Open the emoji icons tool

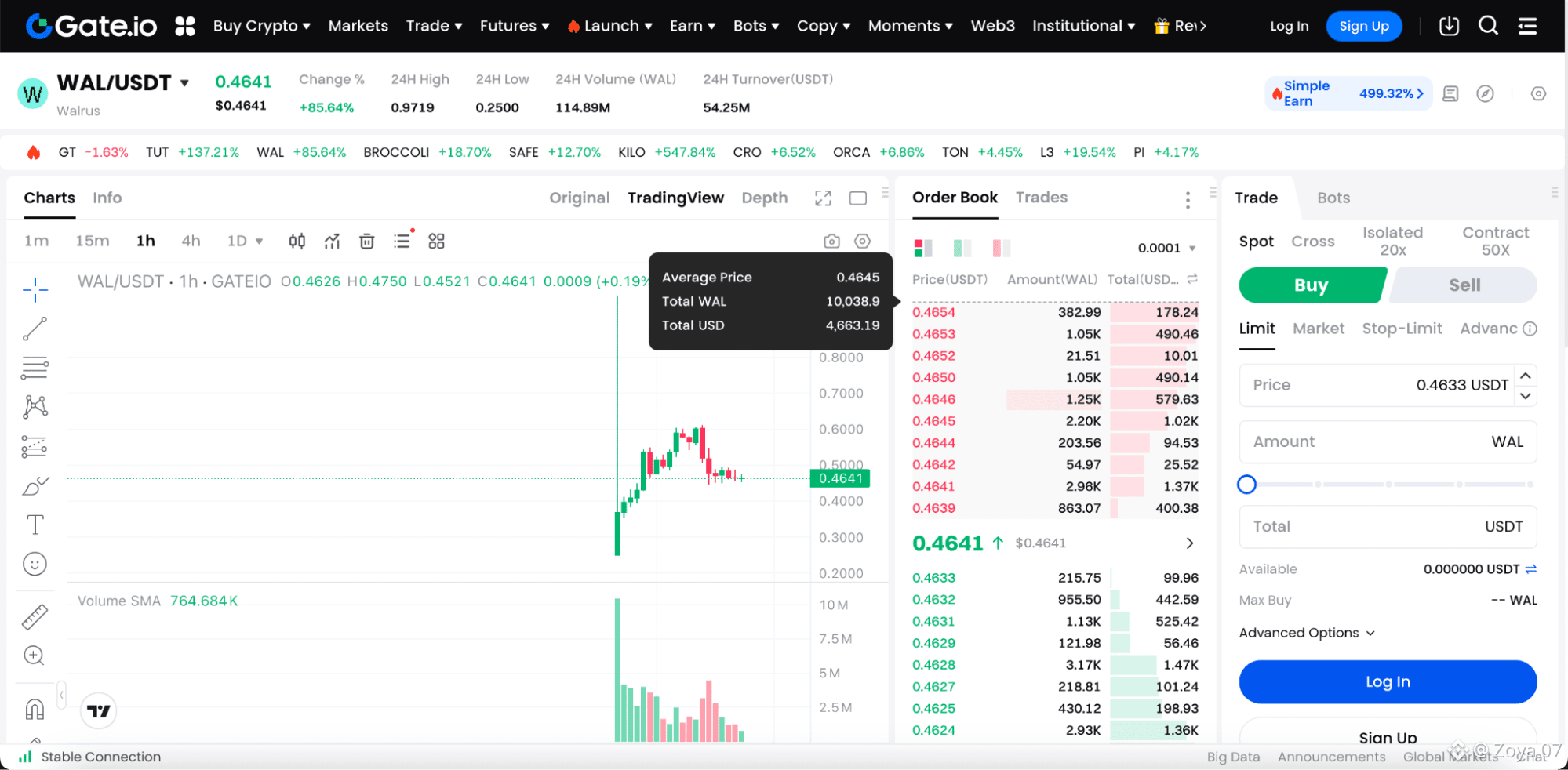coord(35,564)
